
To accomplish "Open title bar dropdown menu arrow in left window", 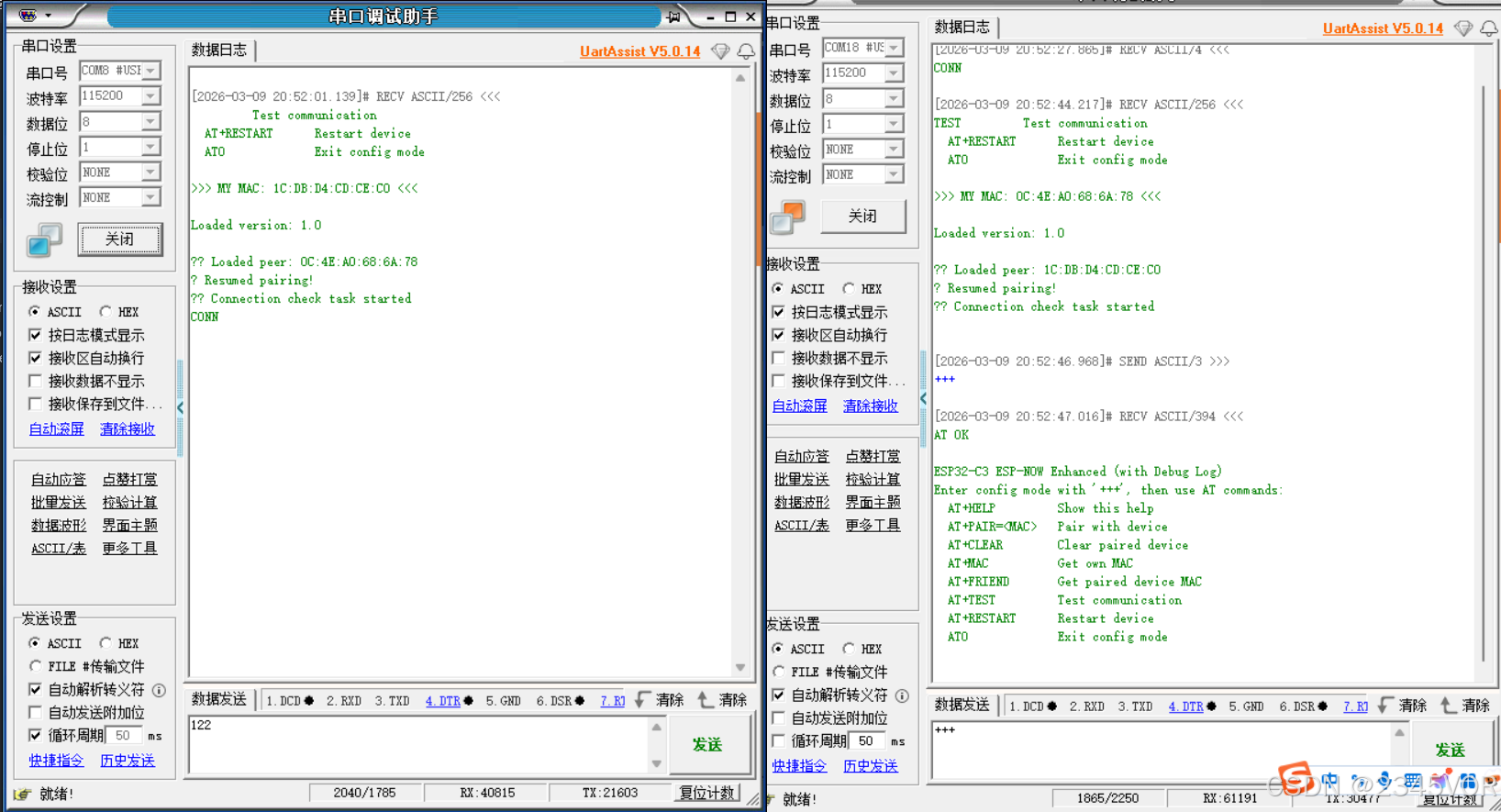I will [48, 16].
